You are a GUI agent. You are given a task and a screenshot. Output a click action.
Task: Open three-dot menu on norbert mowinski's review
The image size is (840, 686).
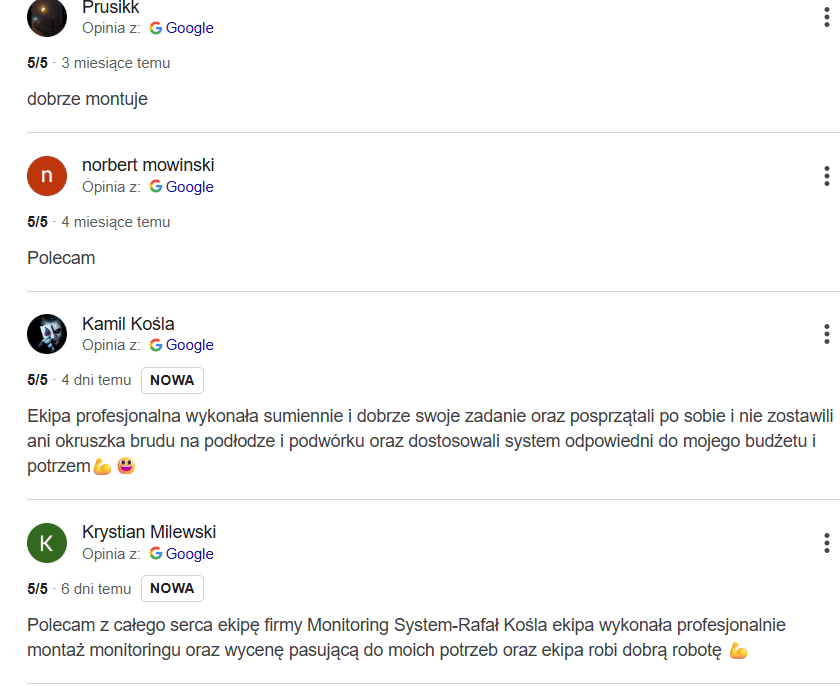[826, 176]
